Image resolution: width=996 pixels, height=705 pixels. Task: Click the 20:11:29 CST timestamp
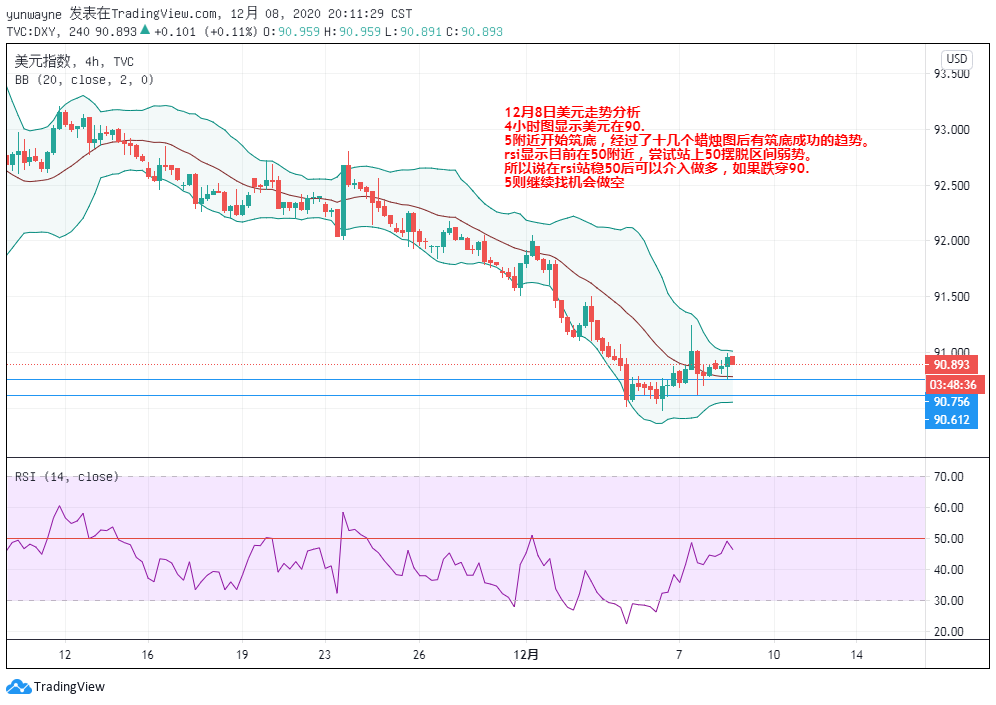370,13
